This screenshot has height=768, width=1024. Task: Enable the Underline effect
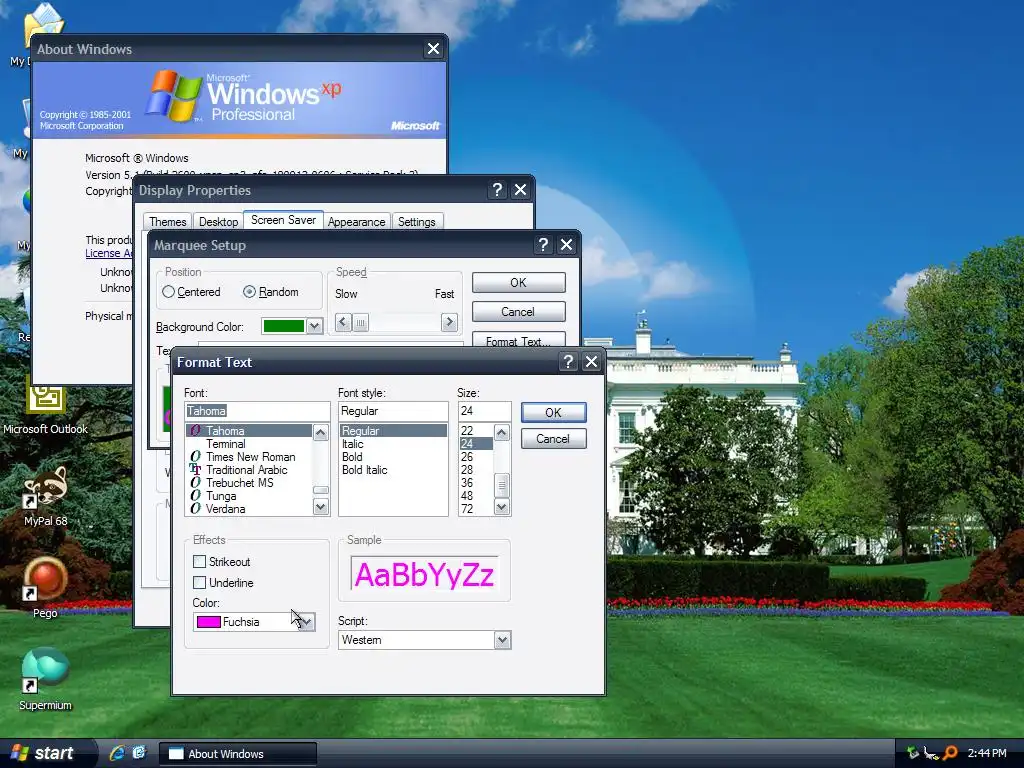pyautogui.click(x=200, y=583)
